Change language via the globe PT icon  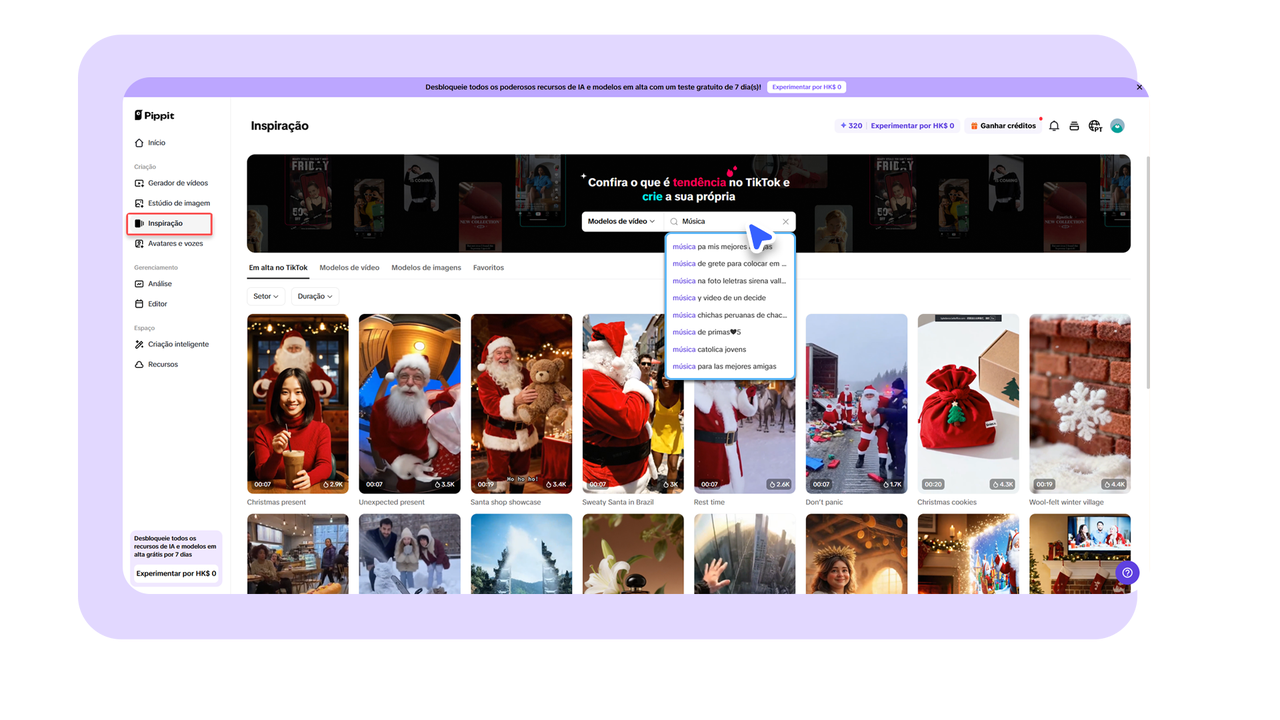1095,126
